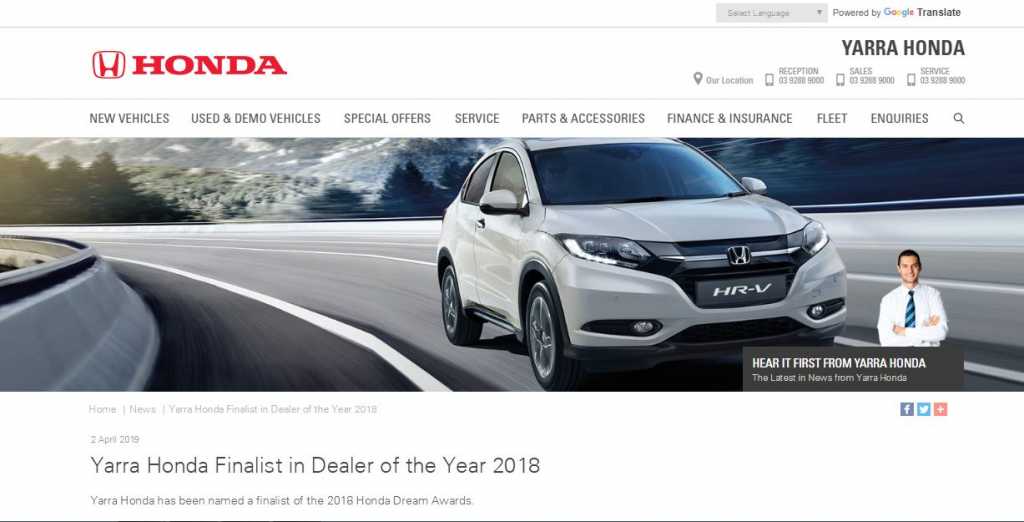Image resolution: width=1024 pixels, height=522 pixels.
Task: Open more sharing options plus icon
Action: [940, 409]
